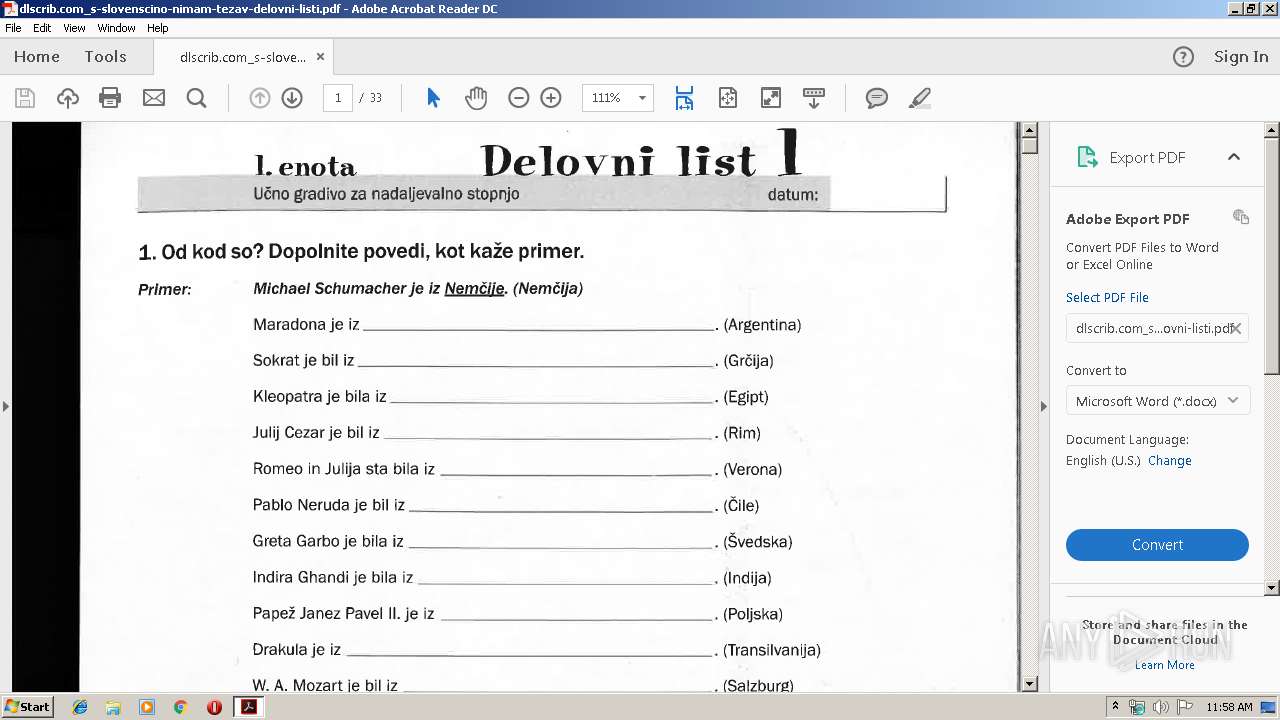
Task: Open the Window menu
Action: point(116,28)
